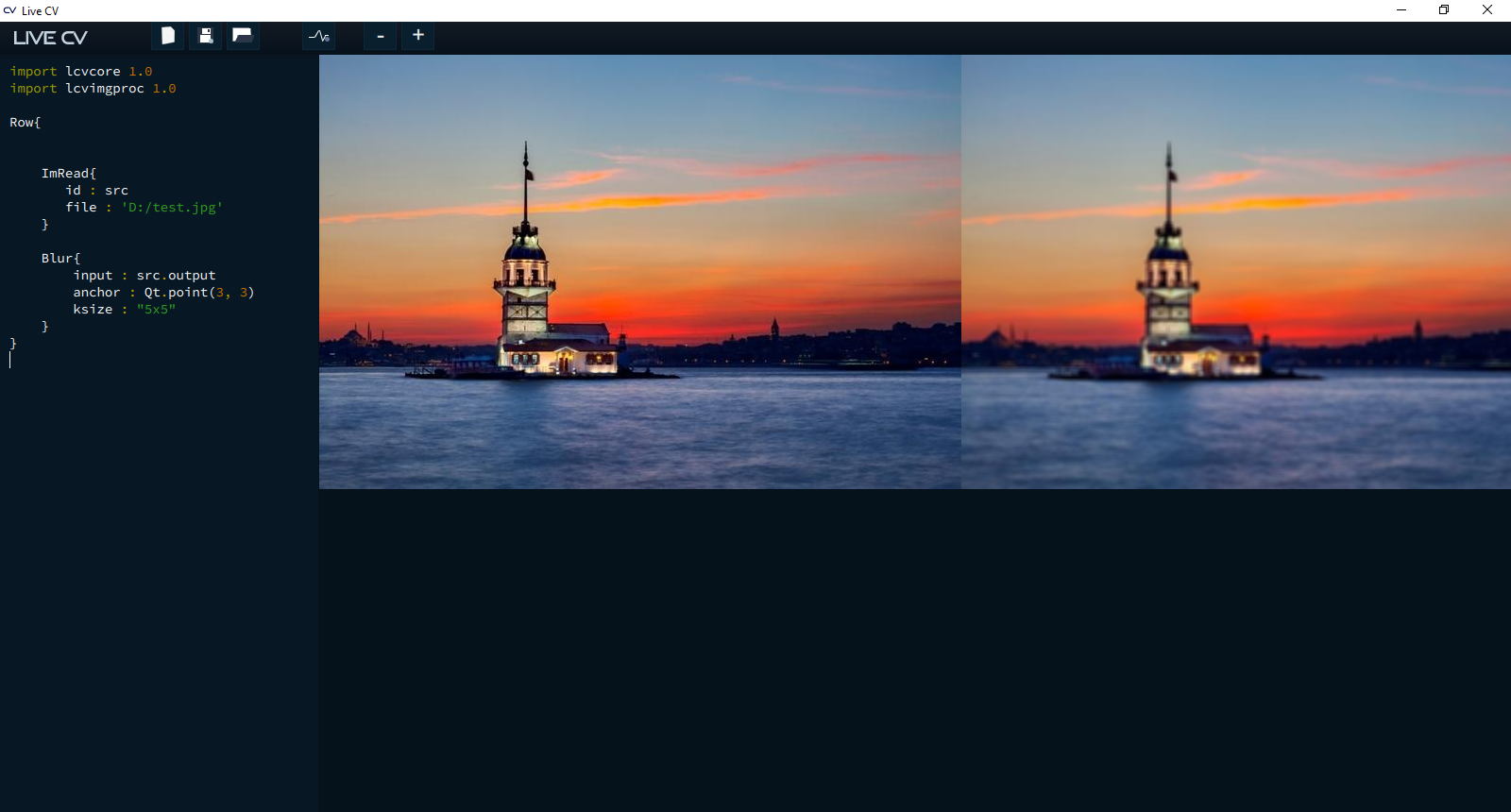The width and height of the screenshot is (1511, 812).
Task: Increase font size with plus button
Action: pyautogui.click(x=418, y=36)
